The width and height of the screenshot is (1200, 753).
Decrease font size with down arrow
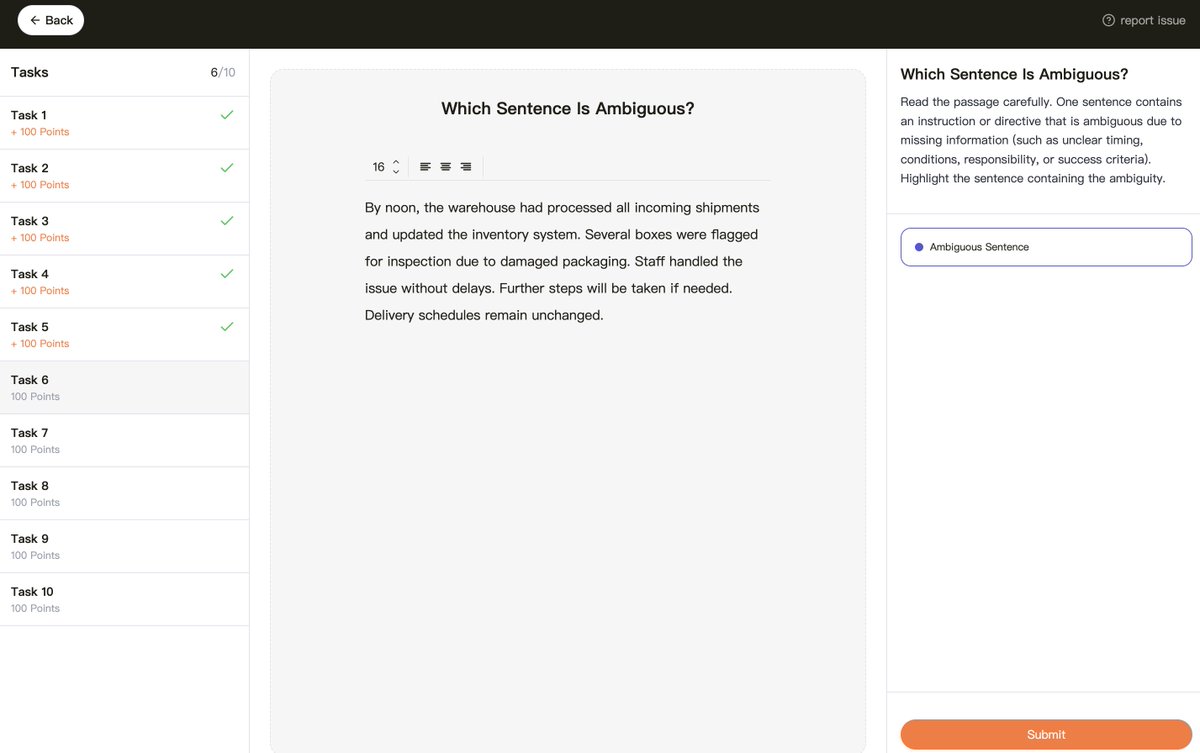(396, 172)
